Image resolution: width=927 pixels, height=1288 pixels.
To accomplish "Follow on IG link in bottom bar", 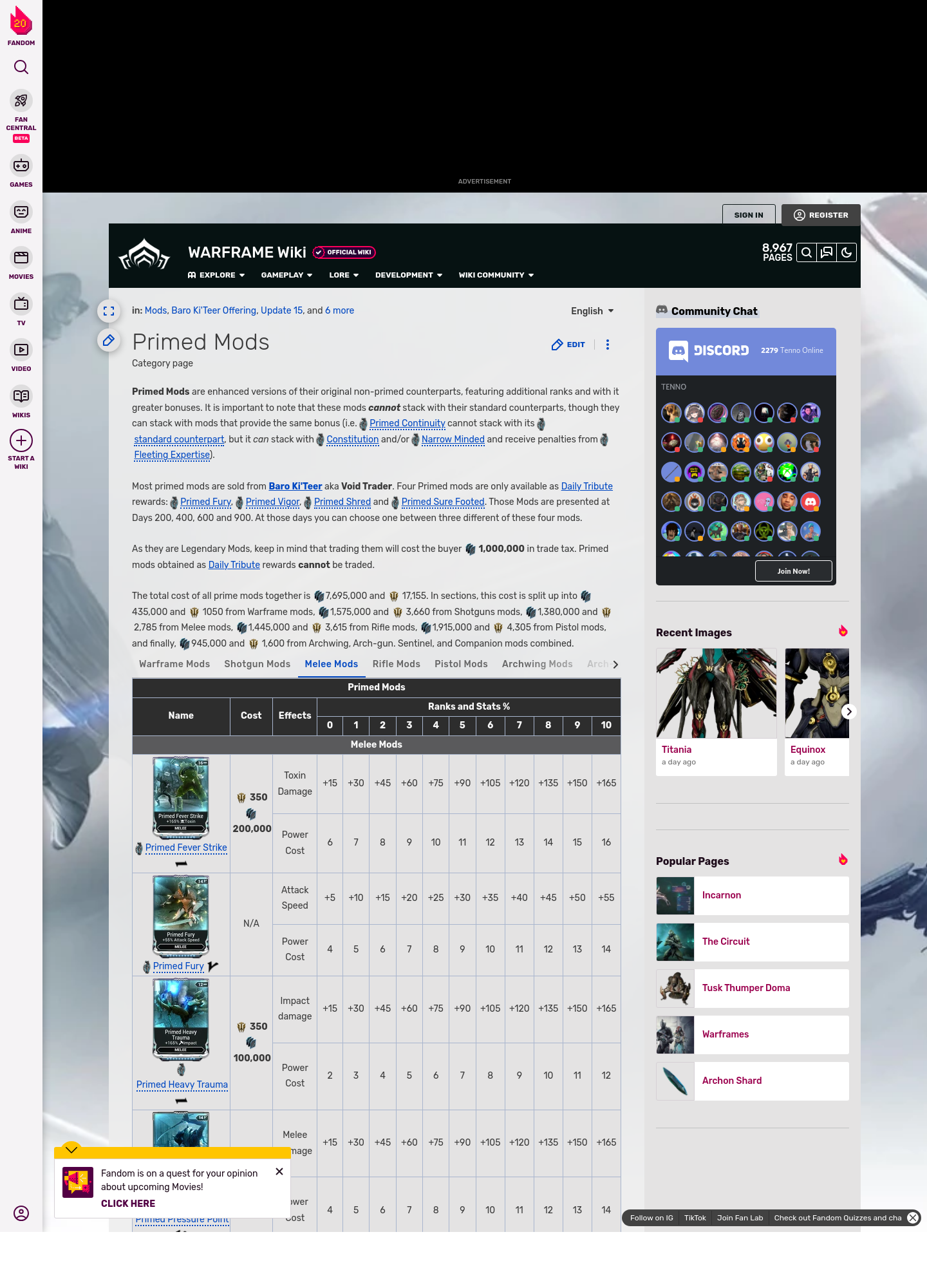I will pyautogui.click(x=651, y=1218).
